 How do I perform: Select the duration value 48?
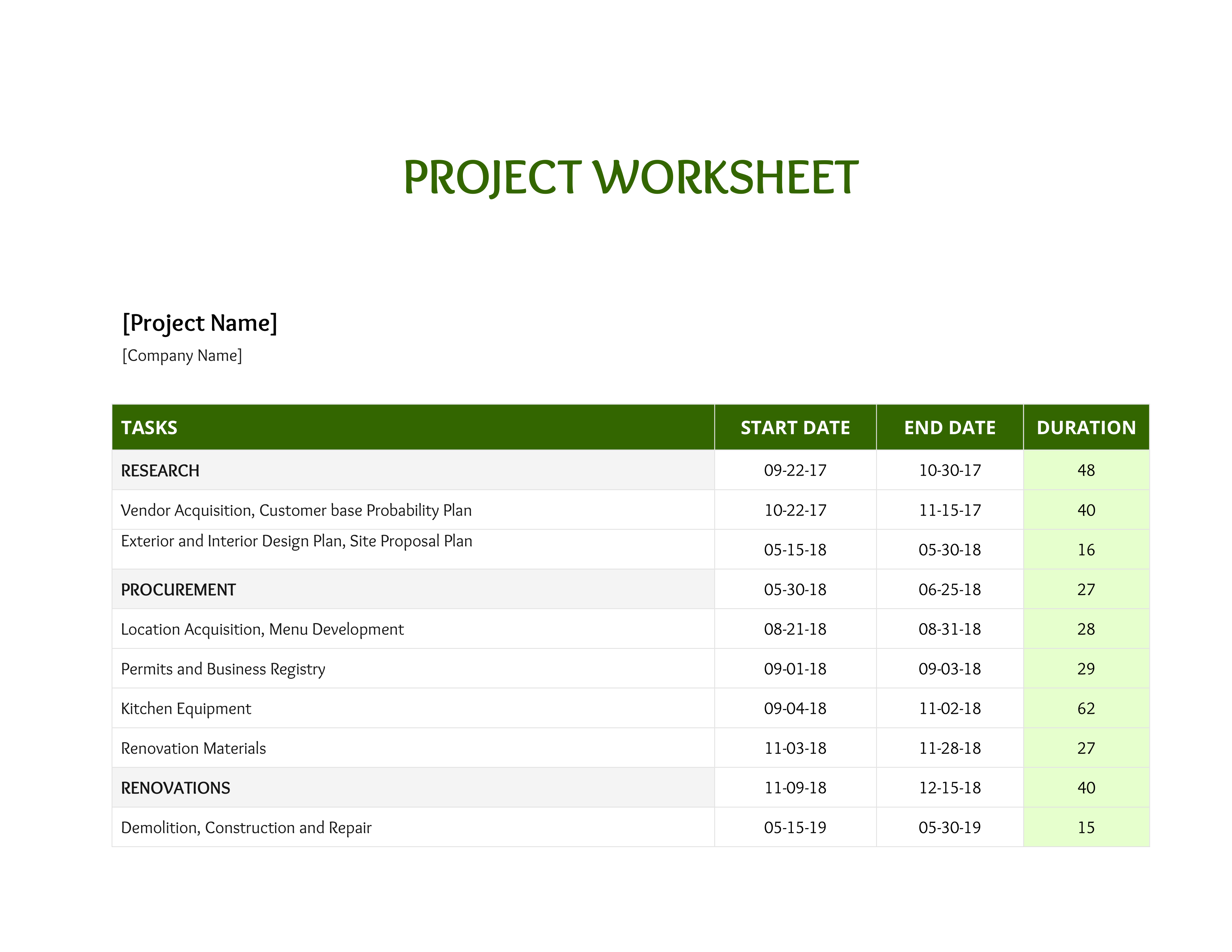pos(1086,470)
